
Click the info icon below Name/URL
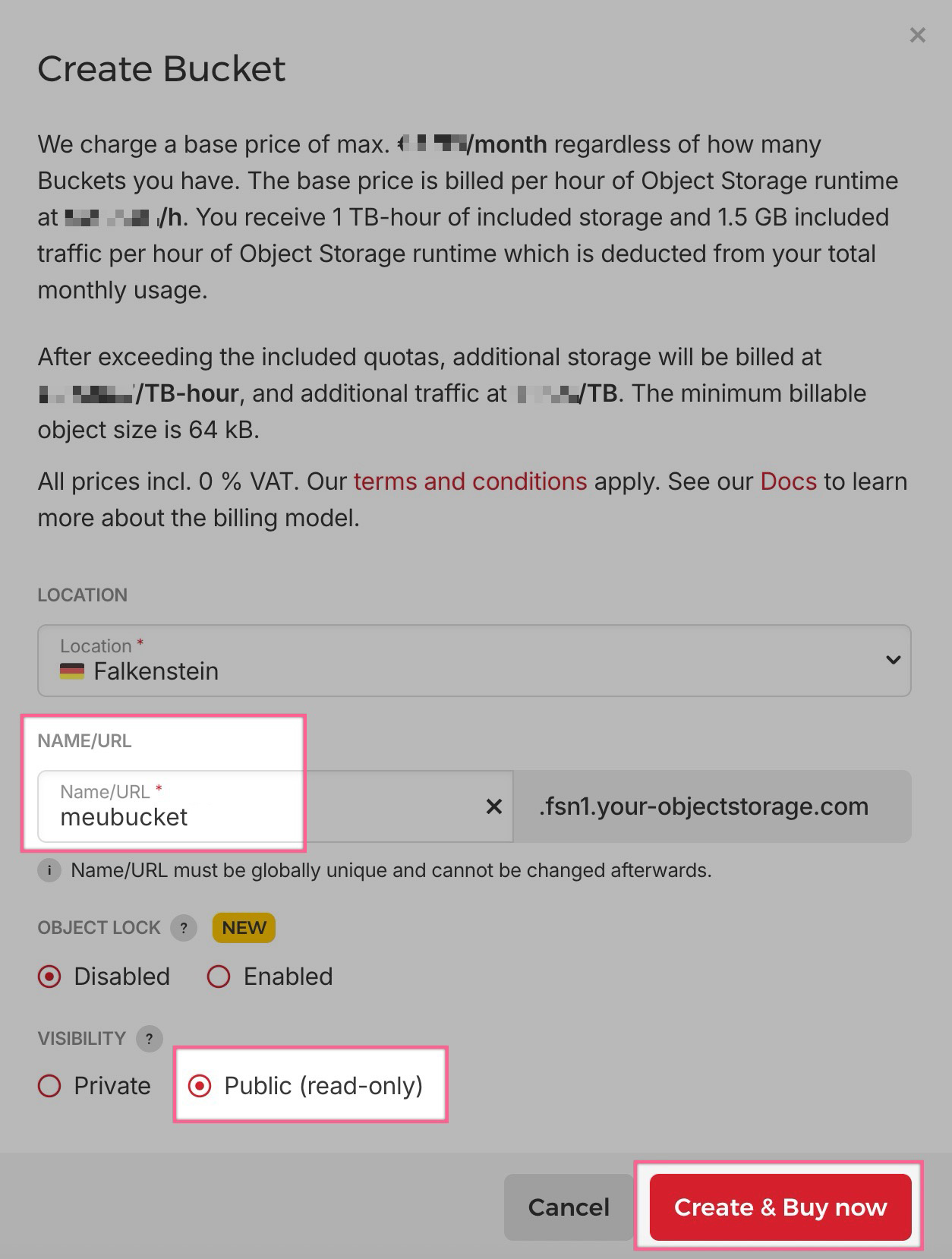coord(49,870)
